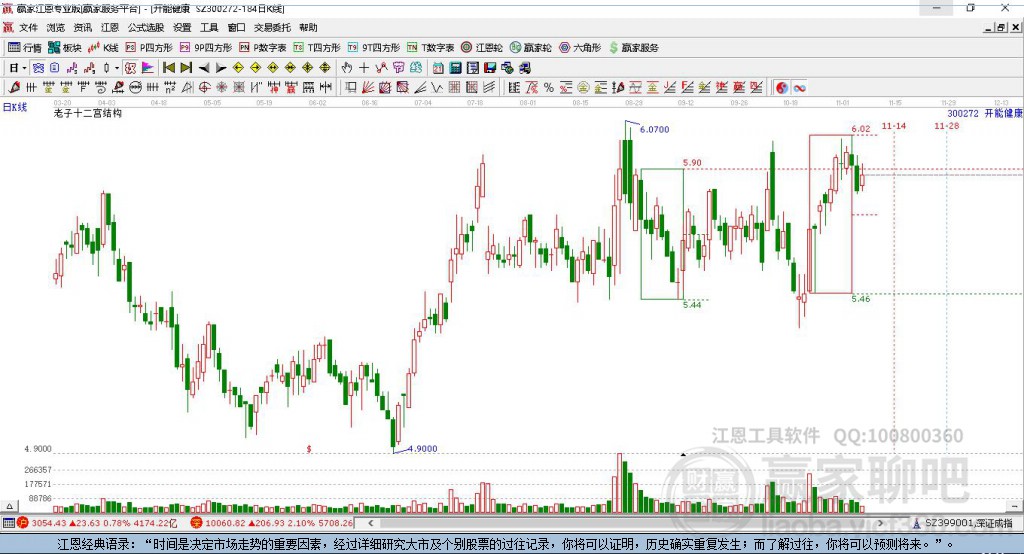Open the candlestick style dropdown arrow
The image size is (1024, 554).
(117, 68)
